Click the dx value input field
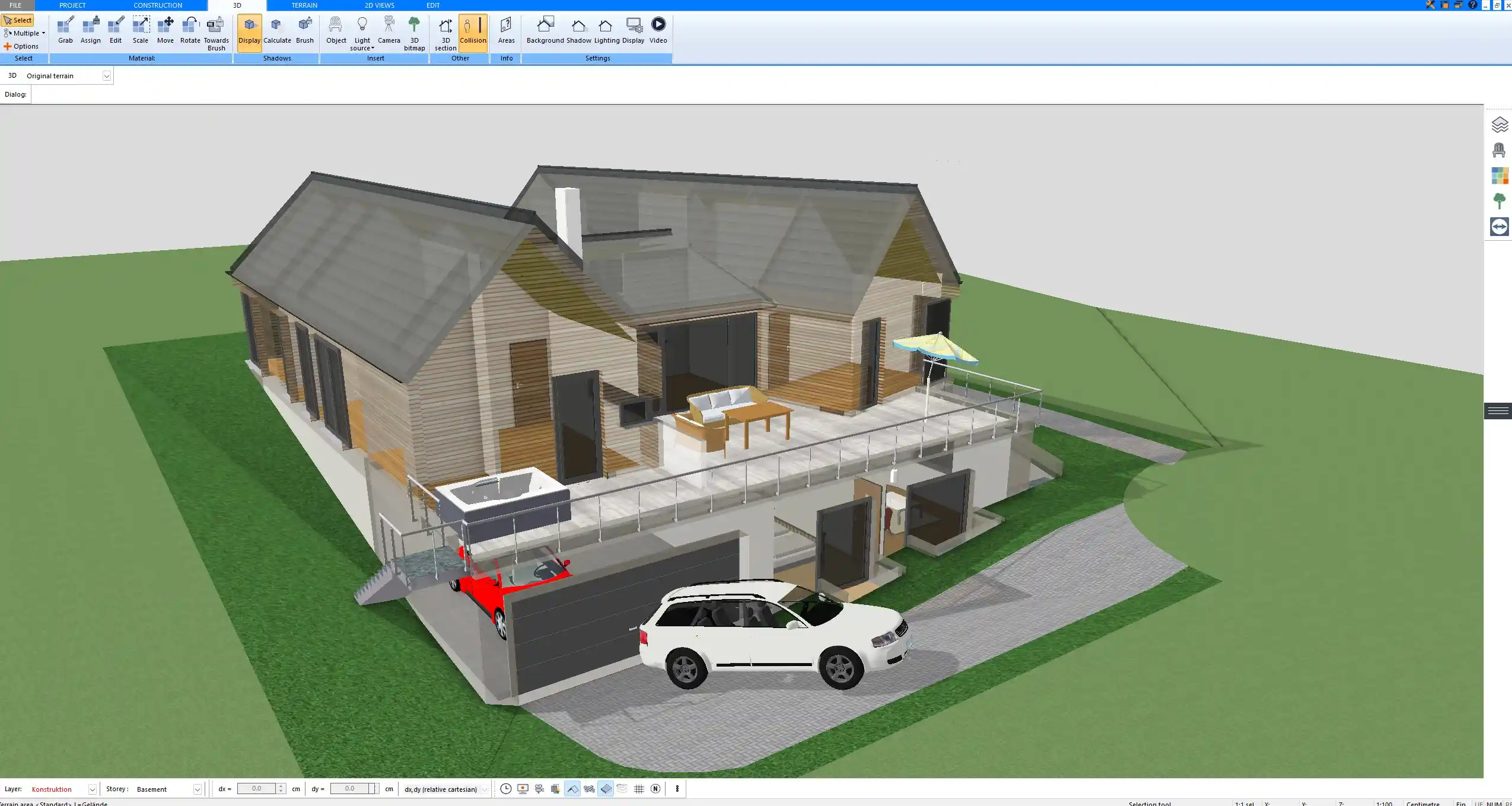The height and width of the screenshot is (806, 1512). [256, 789]
